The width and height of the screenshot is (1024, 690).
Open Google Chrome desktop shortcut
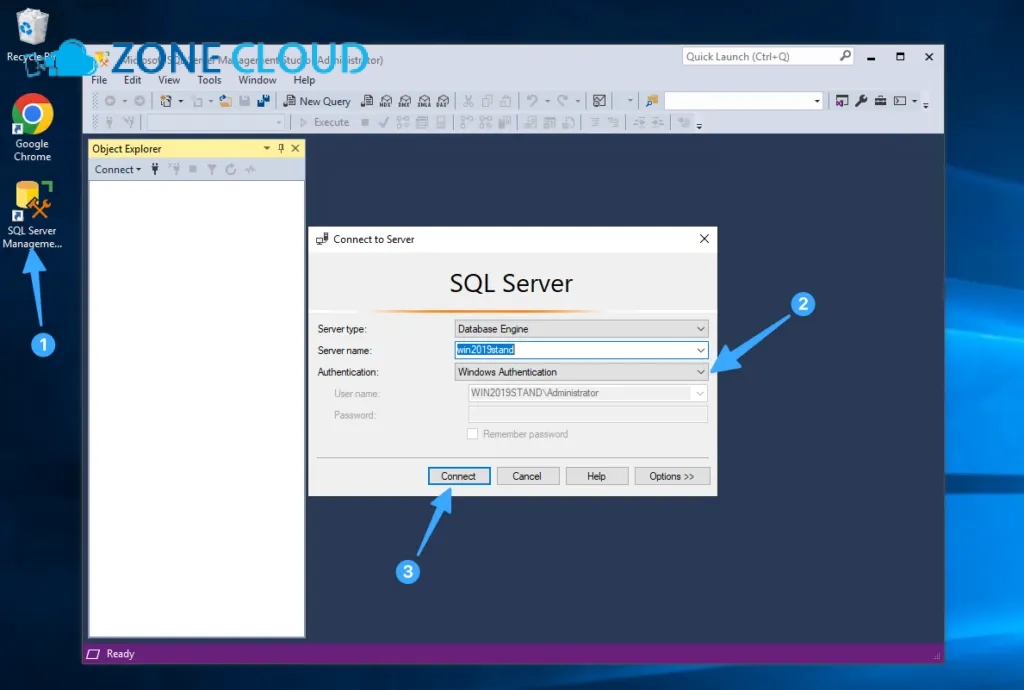pos(32,127)
